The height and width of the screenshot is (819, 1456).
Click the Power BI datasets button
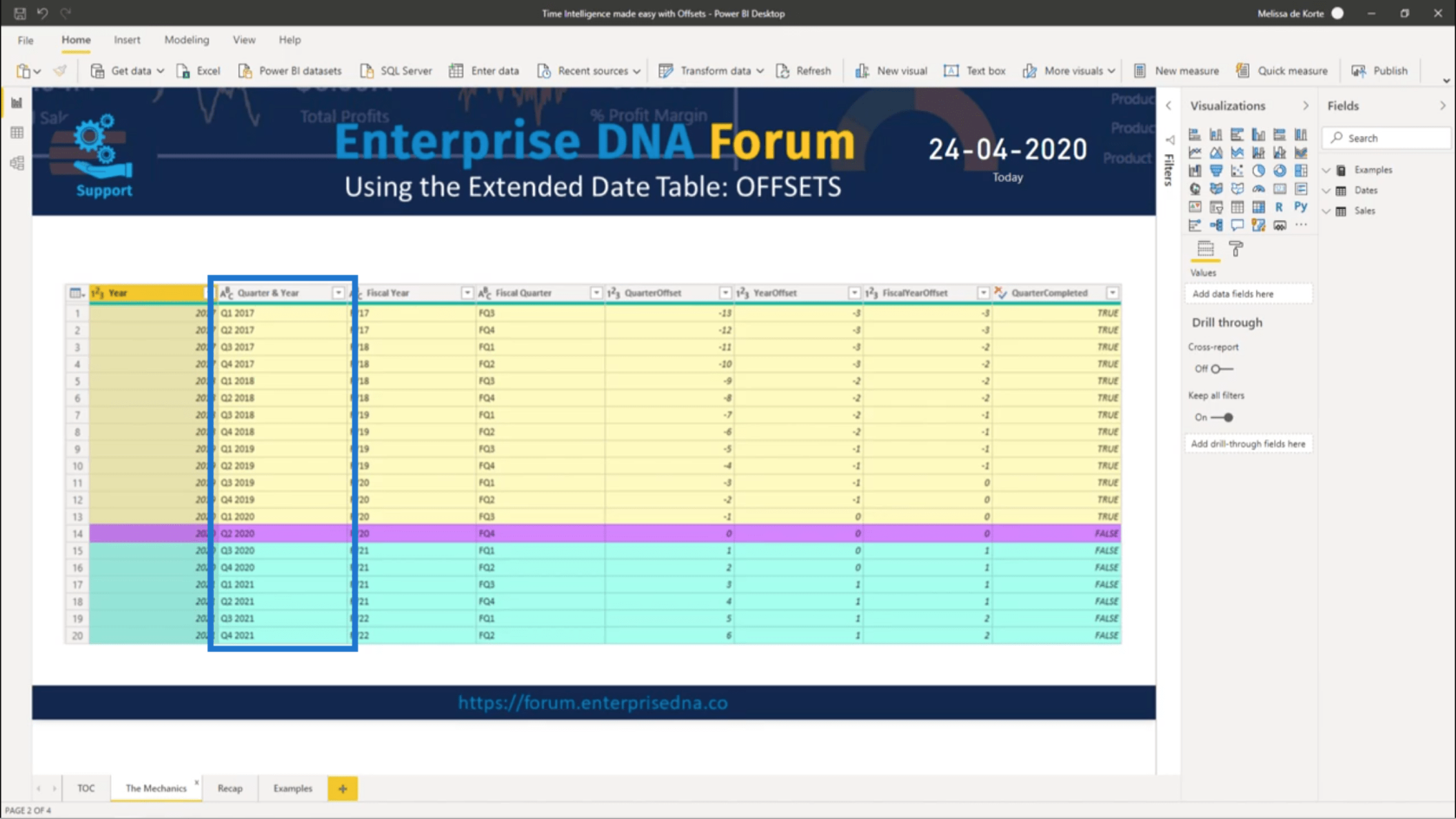pyautogui.click(x=289, y=71)
